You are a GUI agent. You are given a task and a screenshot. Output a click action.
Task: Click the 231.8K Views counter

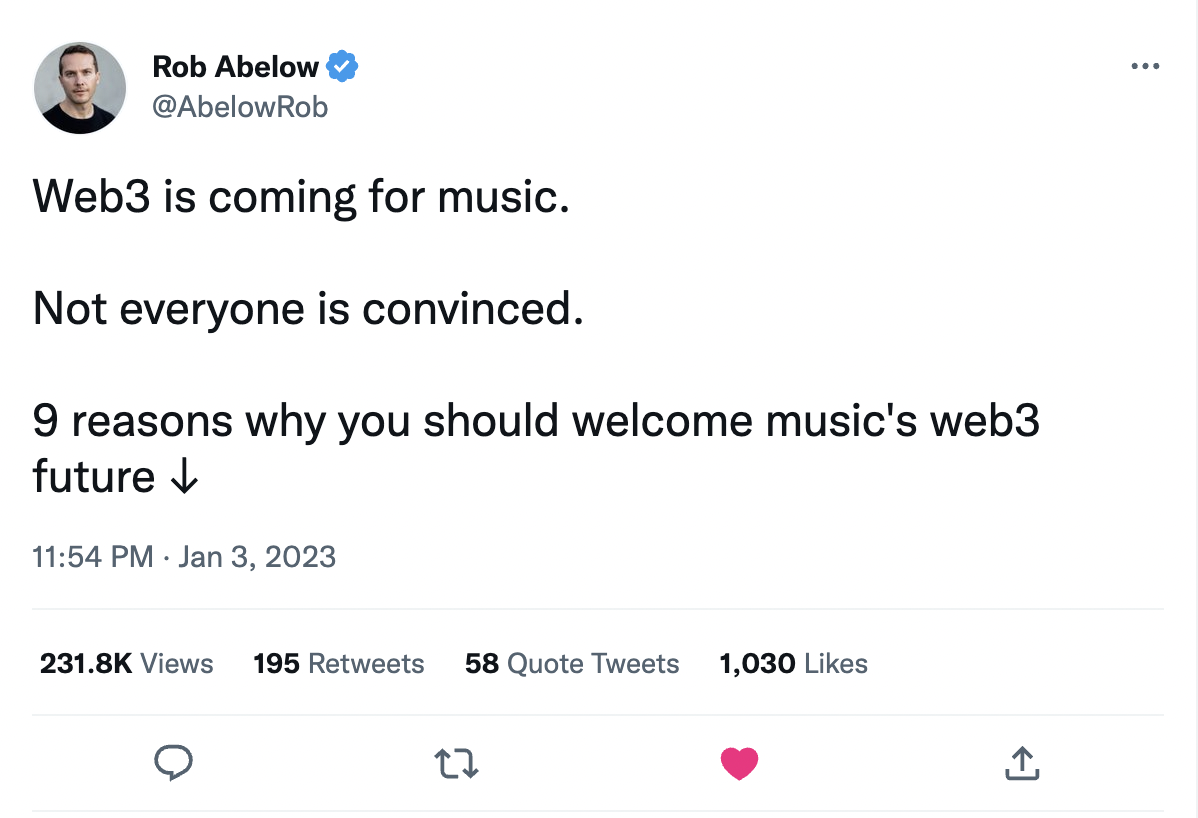point(126,663)
